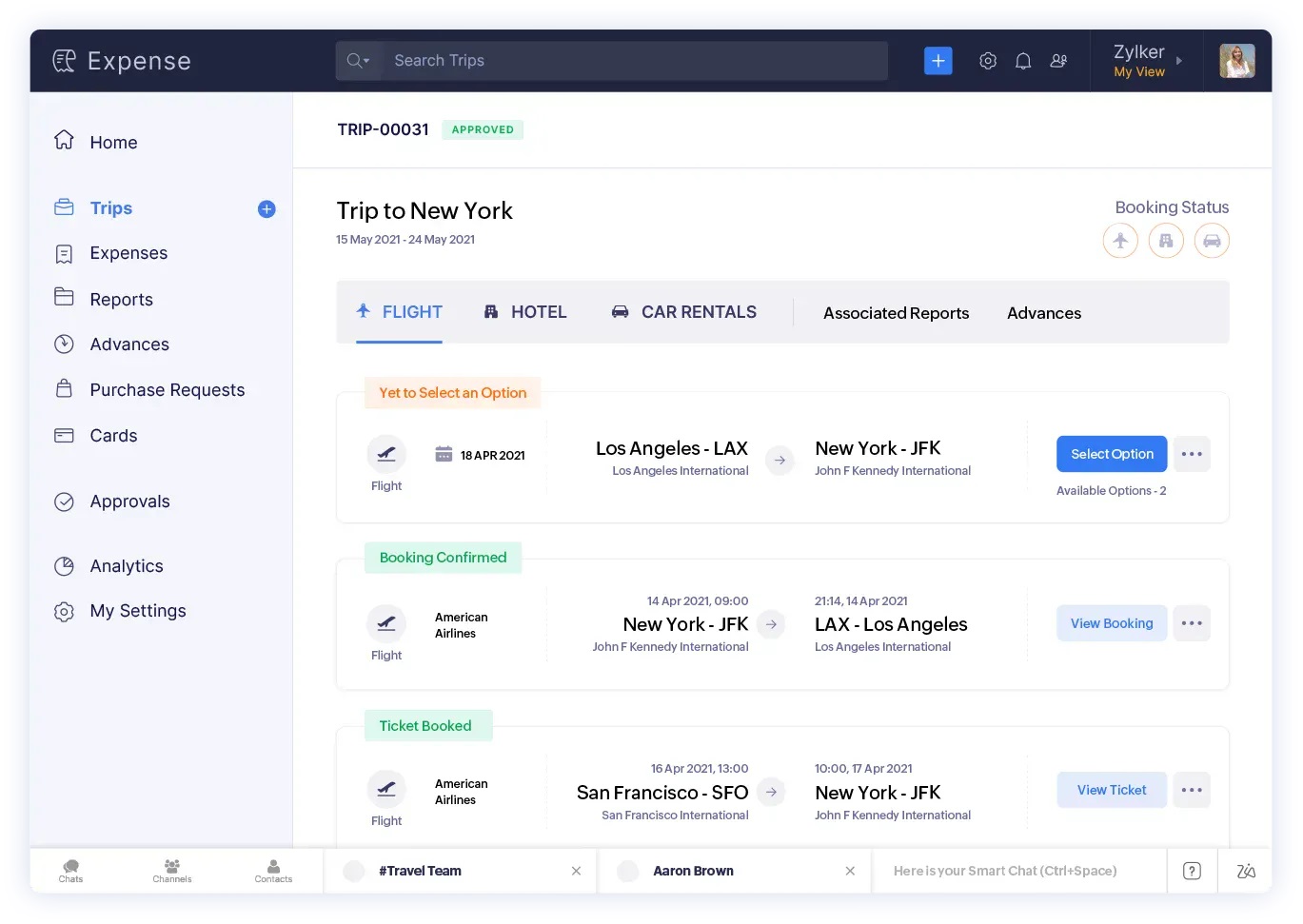Click View Ticket for the SFO flight

pos(1111,790)
